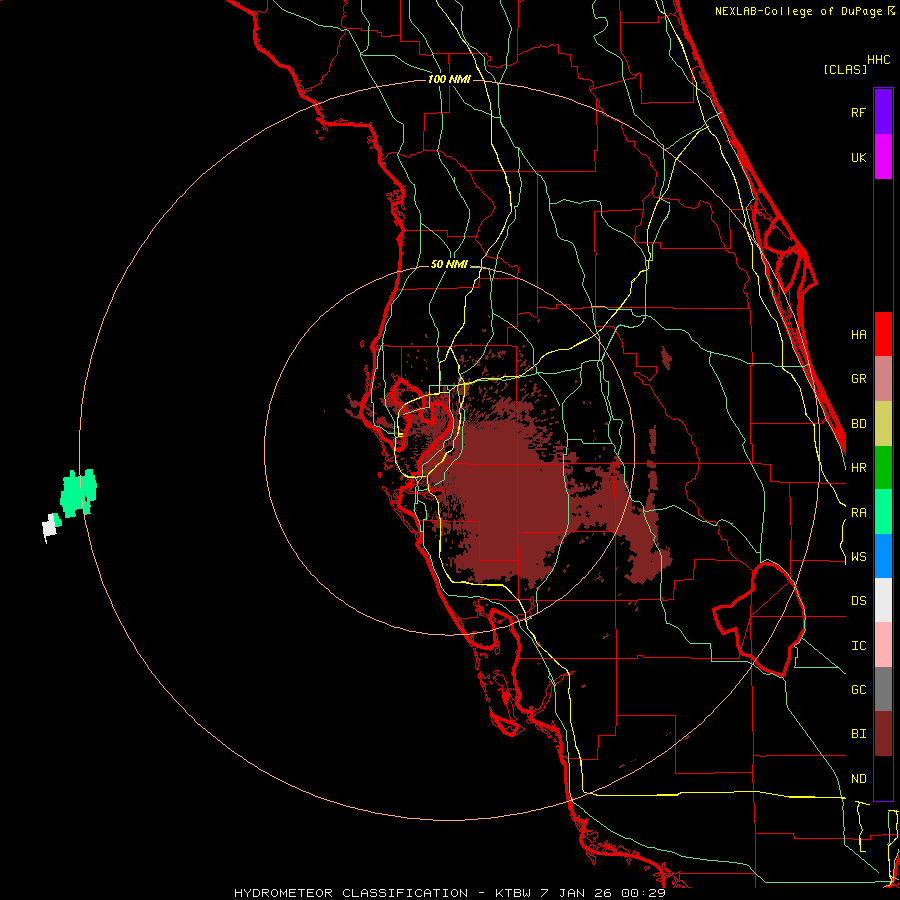Click the green rain echo offshore
This screenshot has width=900, height=900.
tap(79, 493)
